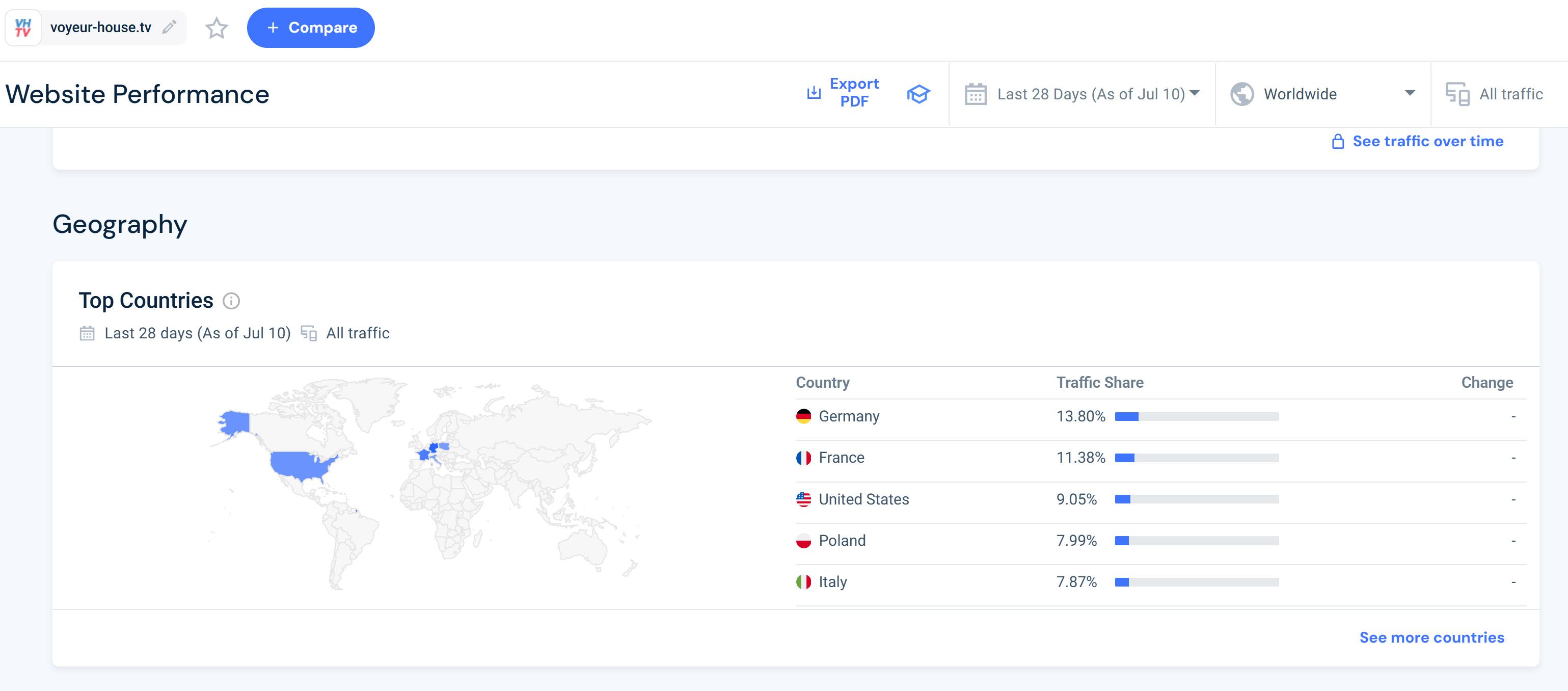The image size is (1568, 691).
Task: Open See traffic over time link
Action: pos(1427,141)
